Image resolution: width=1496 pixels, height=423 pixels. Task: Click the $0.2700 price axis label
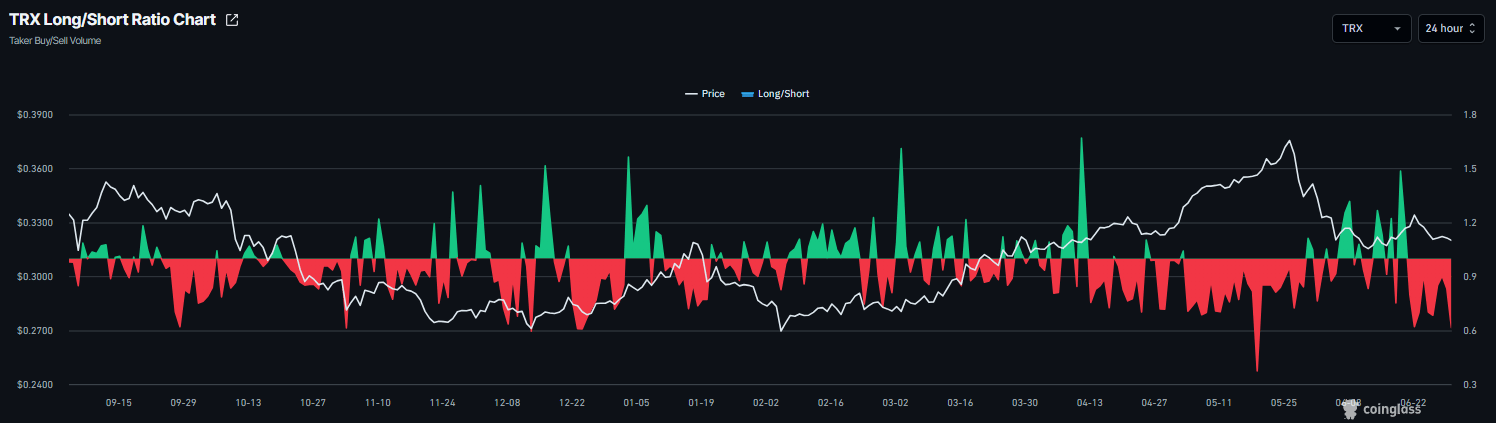tap(34, 331)
